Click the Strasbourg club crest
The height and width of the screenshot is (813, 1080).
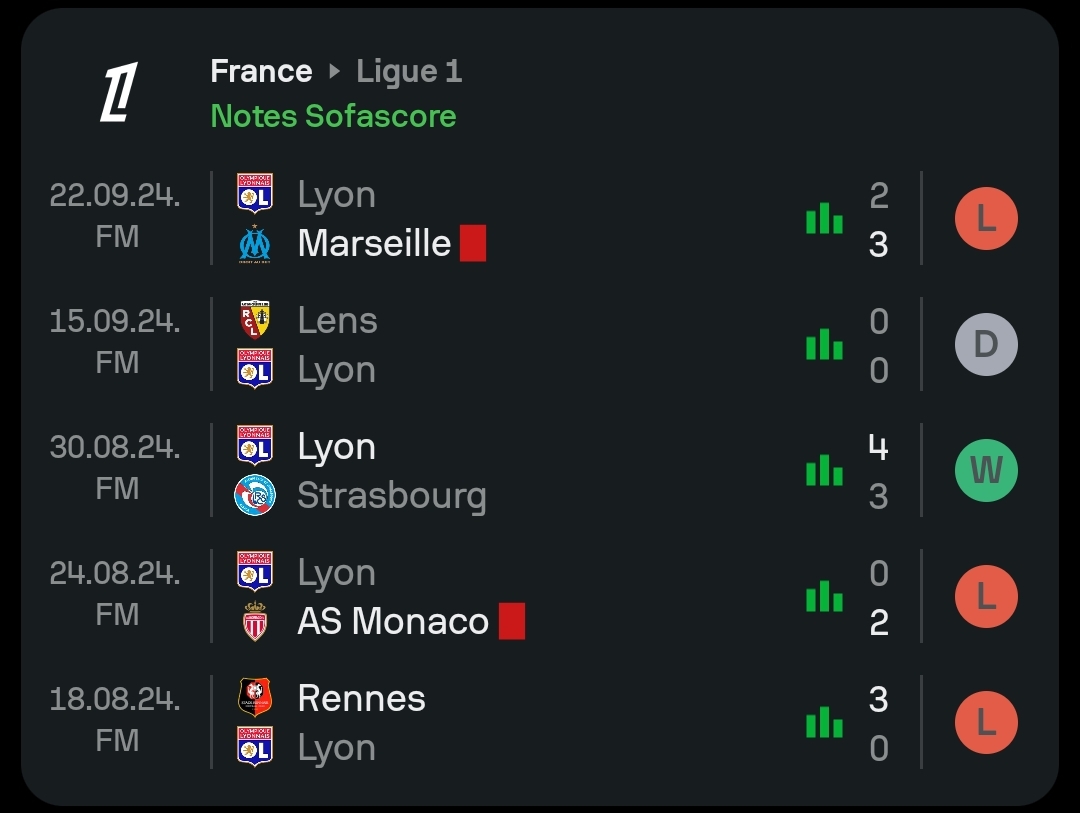[255, 495]
